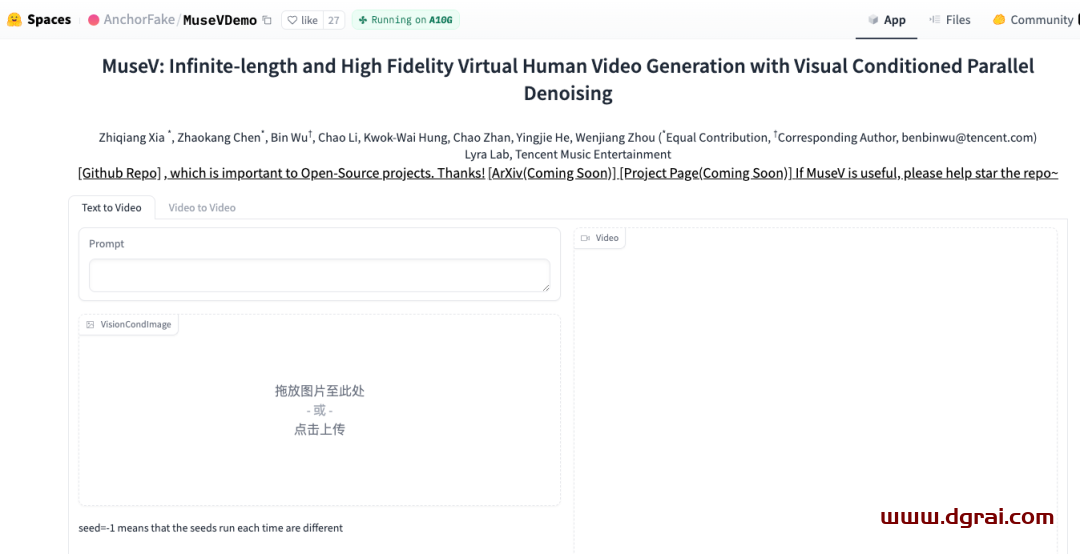
Task: Click the Video output camera icon
Action: point(585,238)
